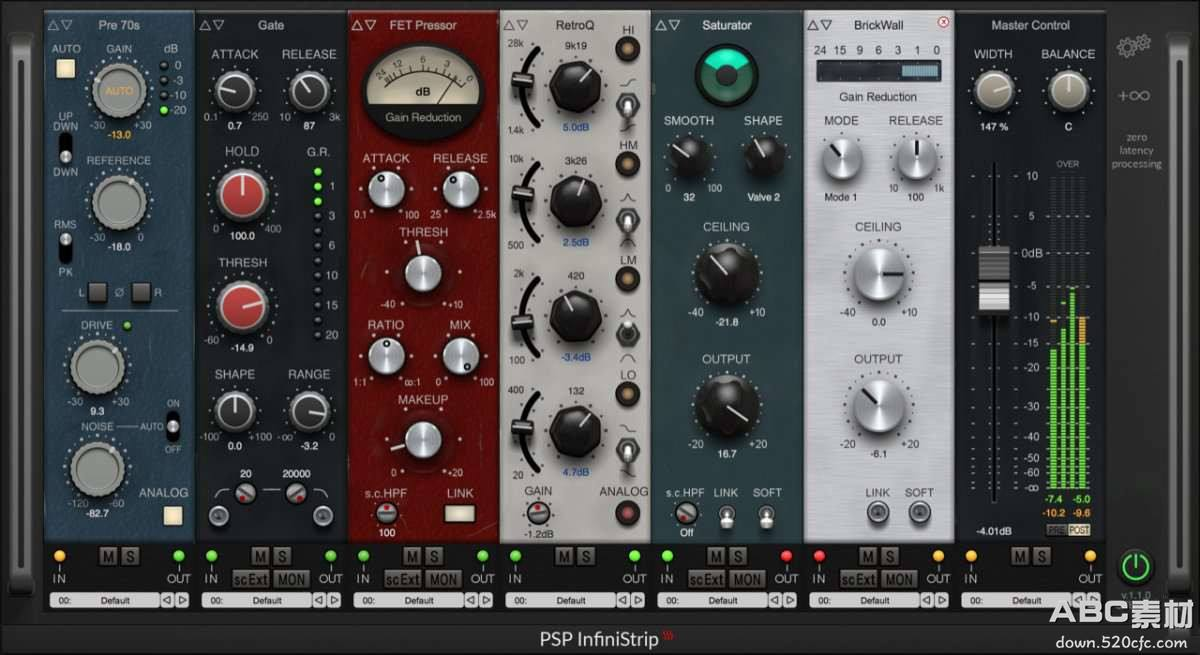Toggle the green power button
The width and height of the screenshot is (1200, 655).
[x=1135, y=567]
